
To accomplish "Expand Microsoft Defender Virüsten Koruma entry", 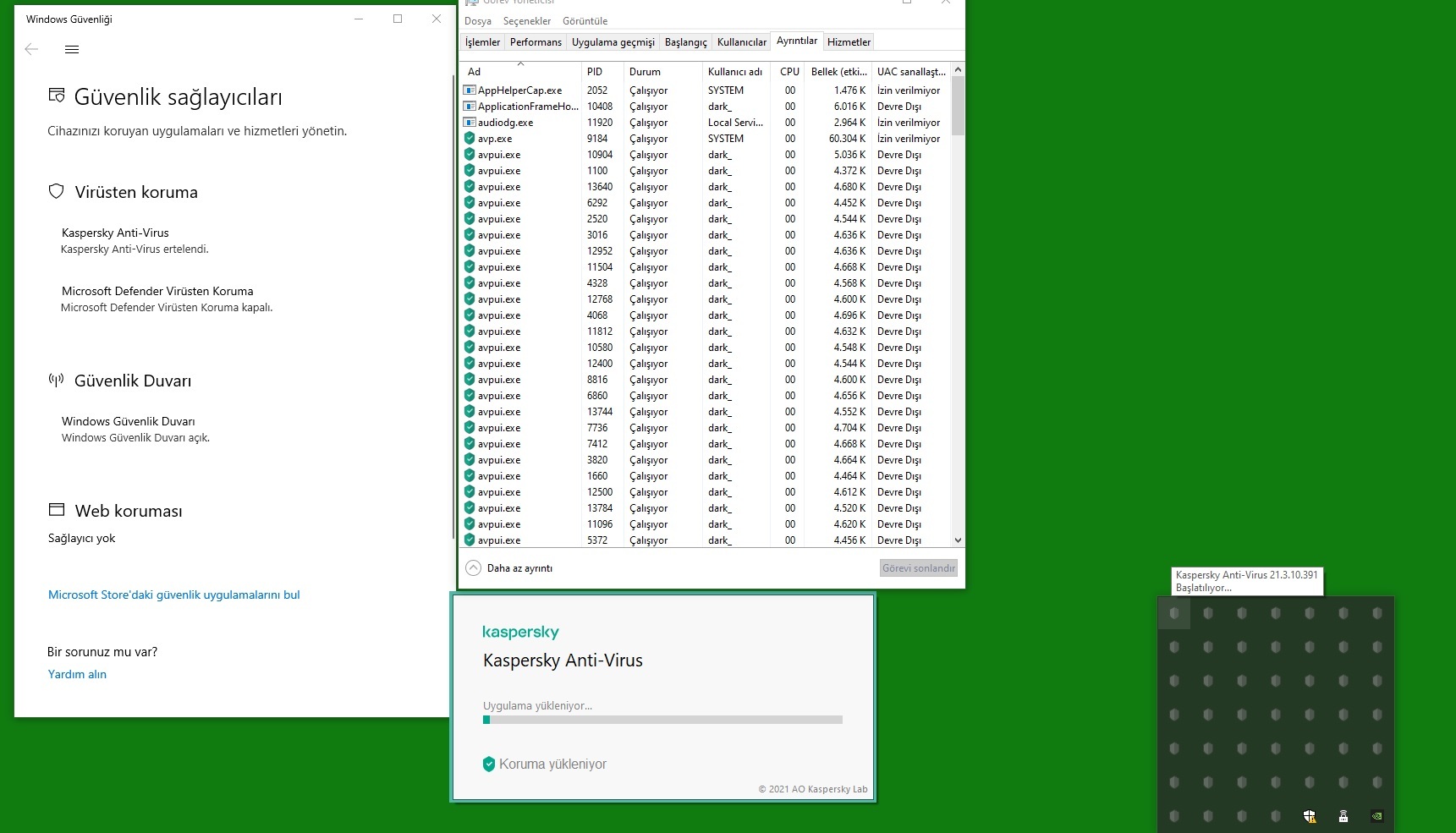I will tap(167, 299).
